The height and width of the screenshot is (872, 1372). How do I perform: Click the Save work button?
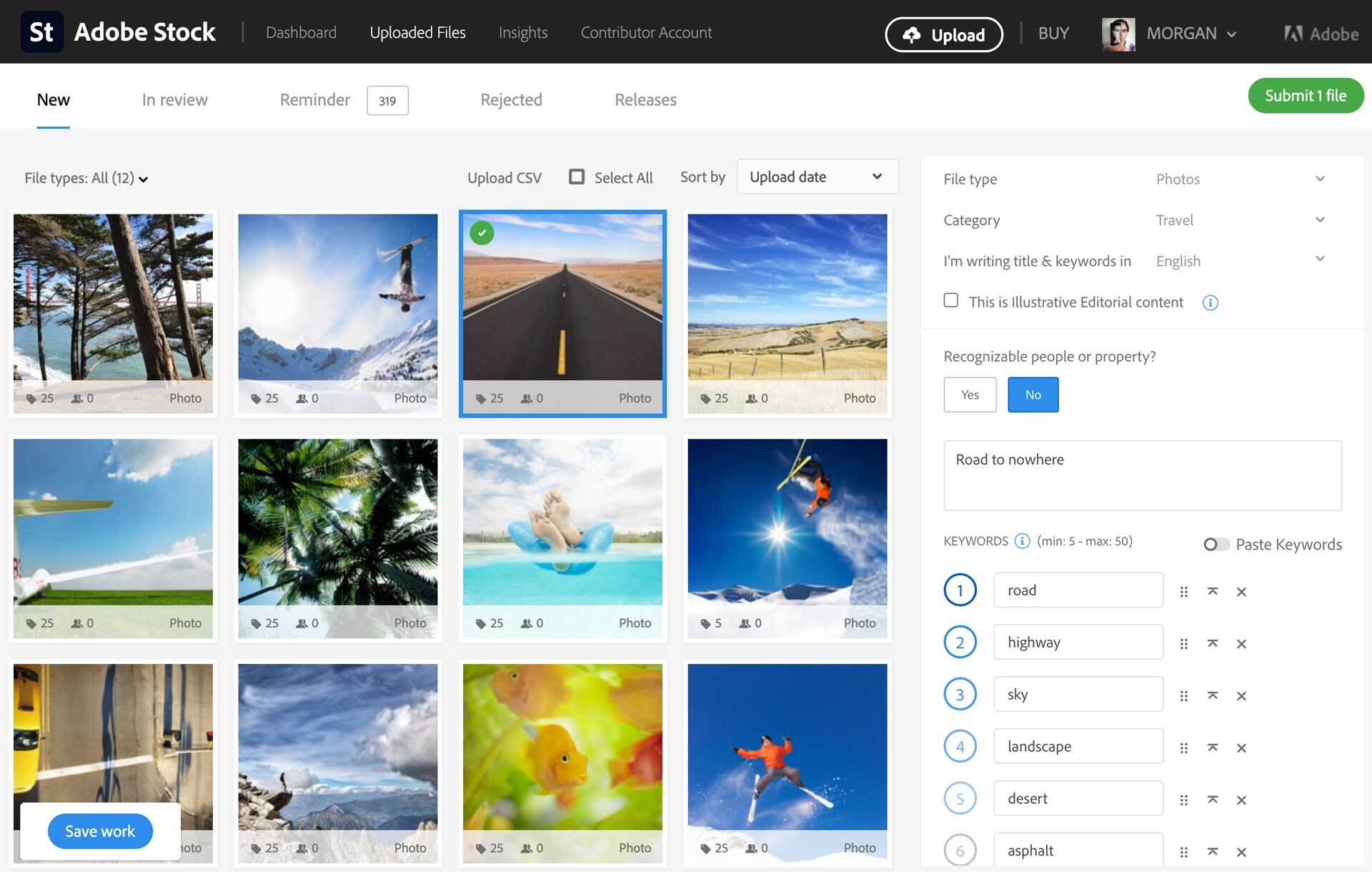[100, 830]
